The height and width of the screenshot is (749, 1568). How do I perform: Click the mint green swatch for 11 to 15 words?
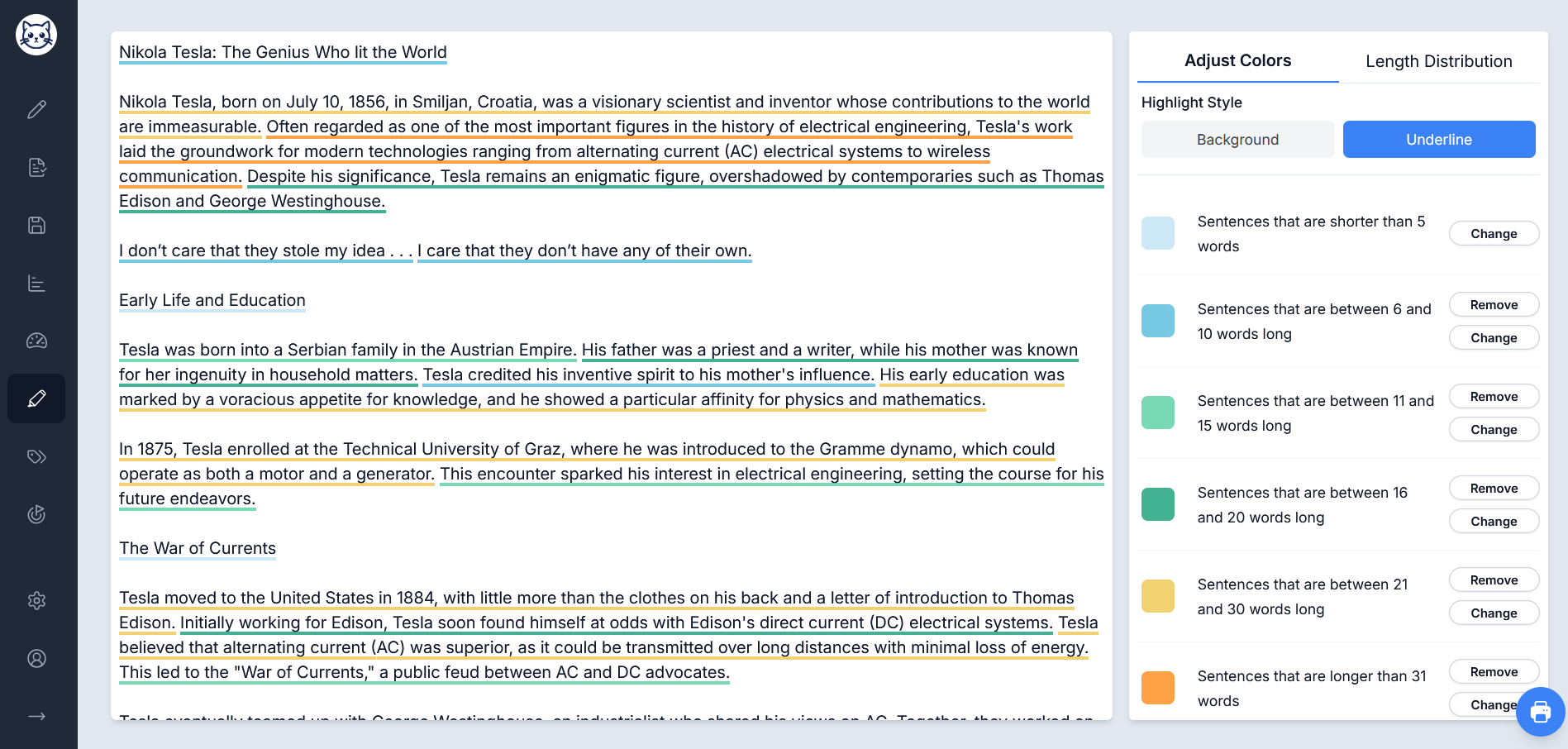tap(1158, 413)
